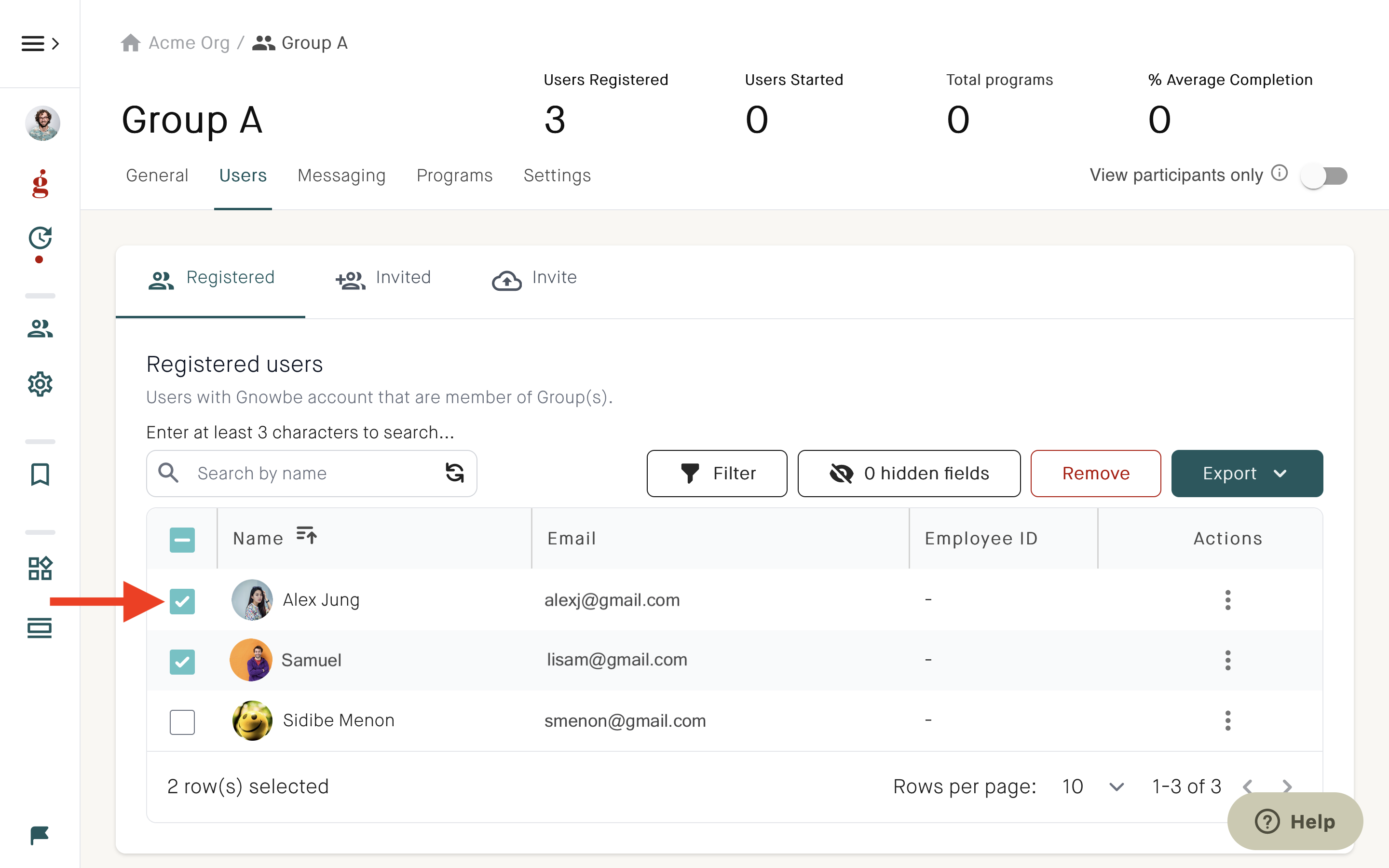Select the Invite sub-tab

click(534, 280)
